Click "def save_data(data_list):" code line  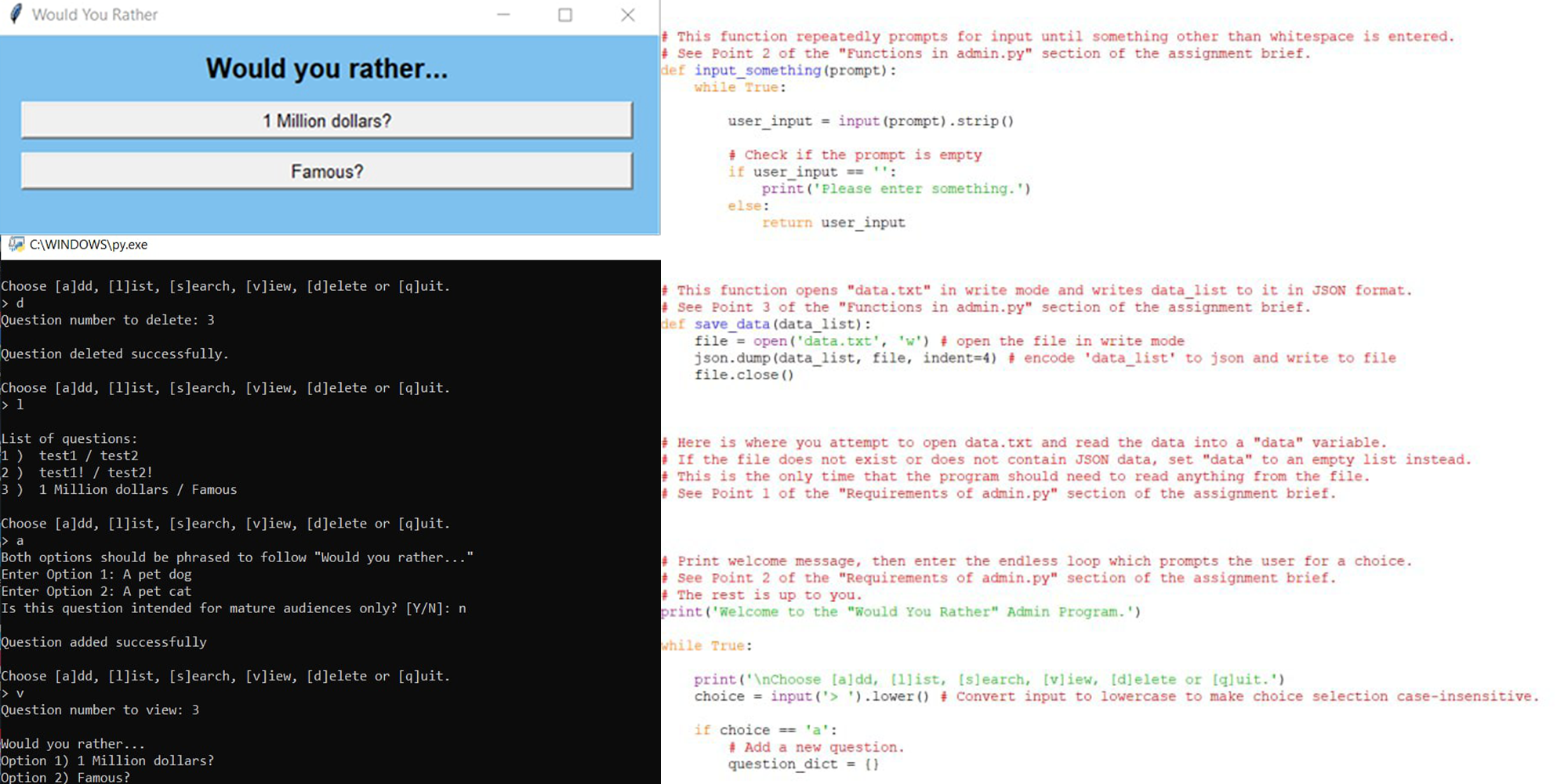coord(766,325)
